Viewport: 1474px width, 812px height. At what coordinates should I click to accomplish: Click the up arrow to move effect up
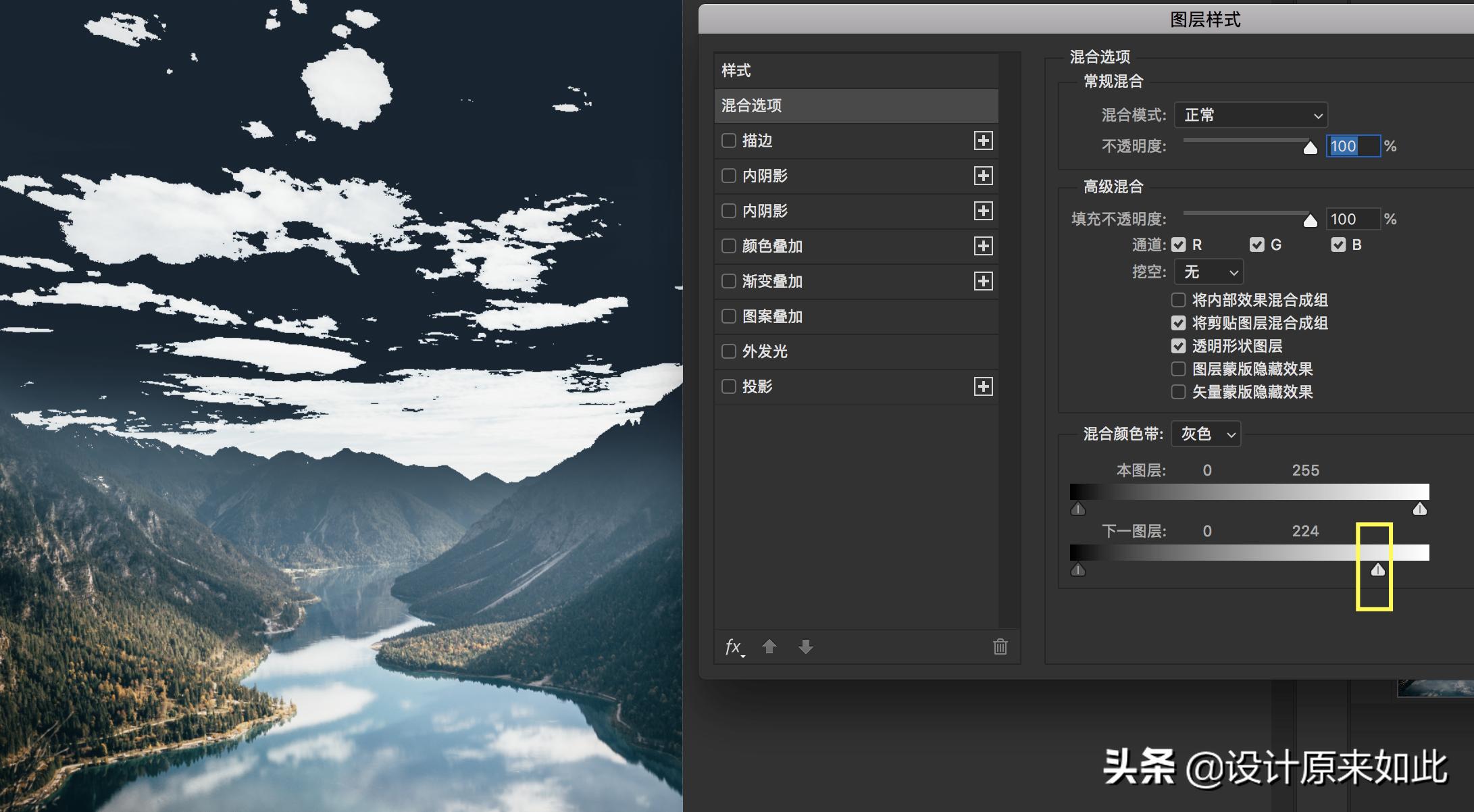(769, 647)
